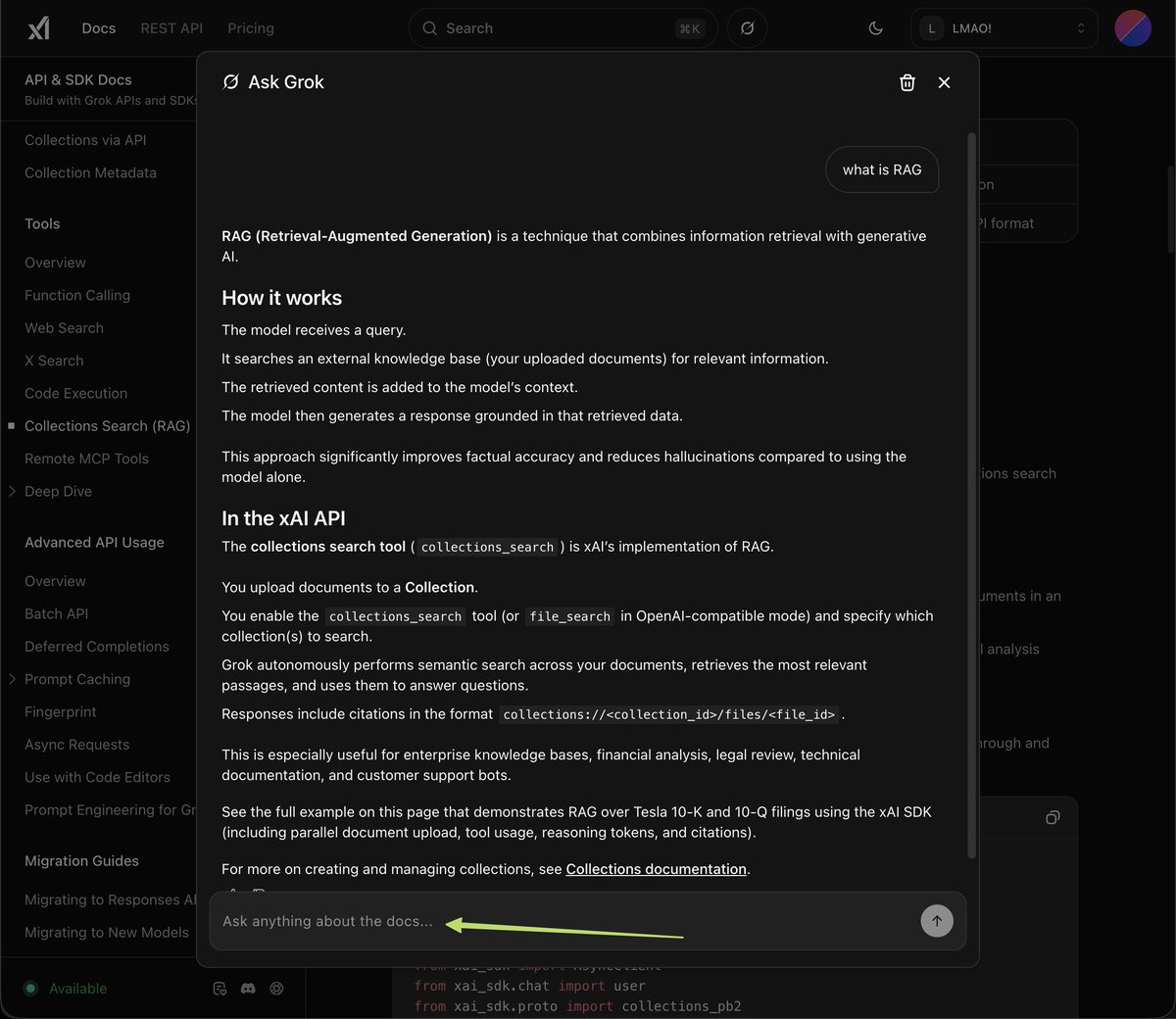Open the user avatar menu
The width and height of the screenshot is (1176, 1019).
[x=1133, y=28]
